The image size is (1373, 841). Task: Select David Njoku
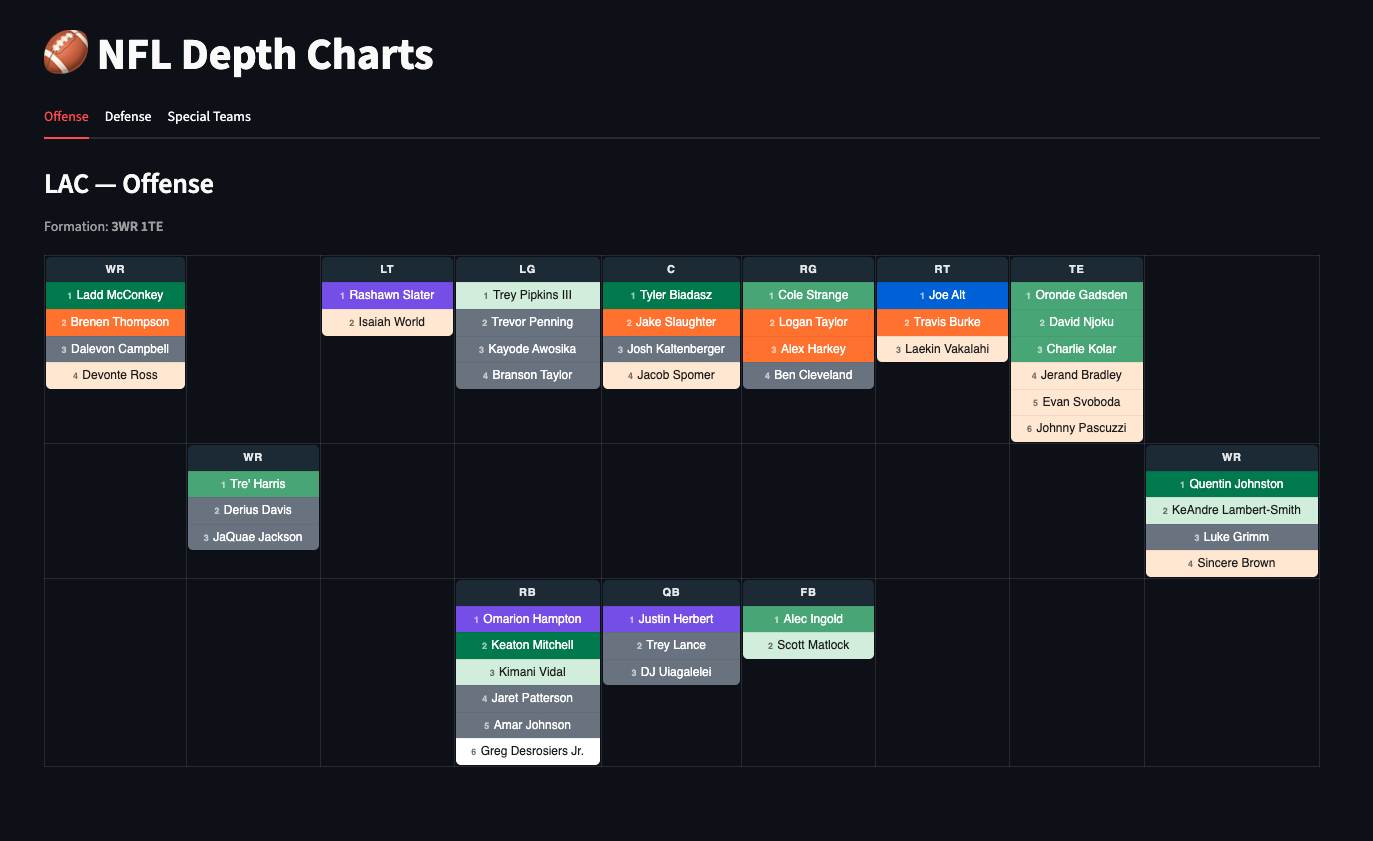(x=1076, y=322)
